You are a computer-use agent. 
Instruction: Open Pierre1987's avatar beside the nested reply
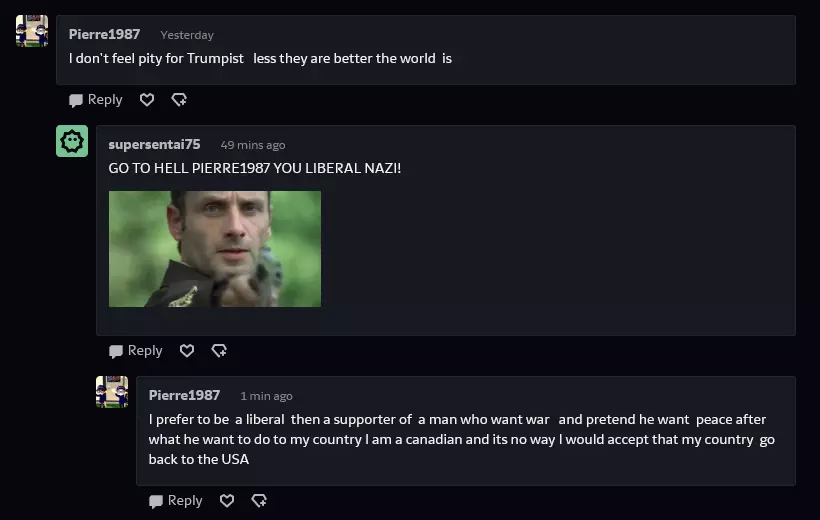point(112,392)
